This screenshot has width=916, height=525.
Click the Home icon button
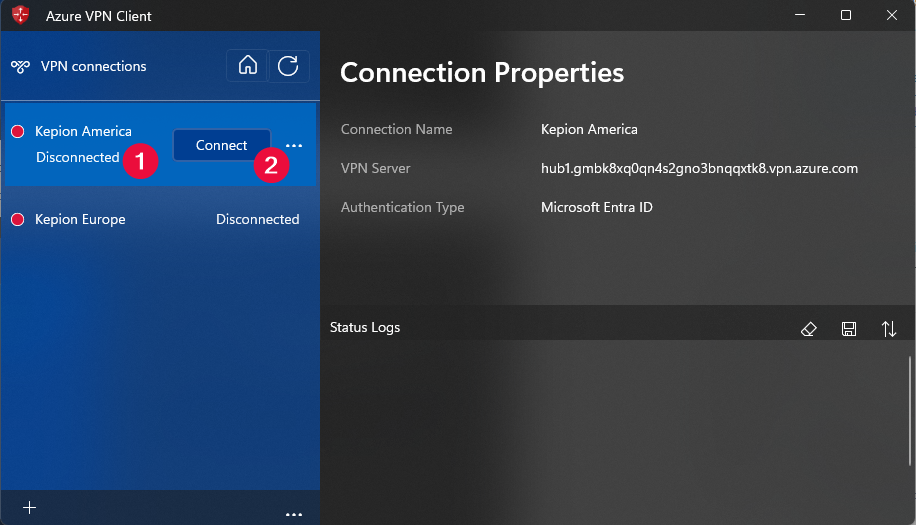(x=248, y=66)
